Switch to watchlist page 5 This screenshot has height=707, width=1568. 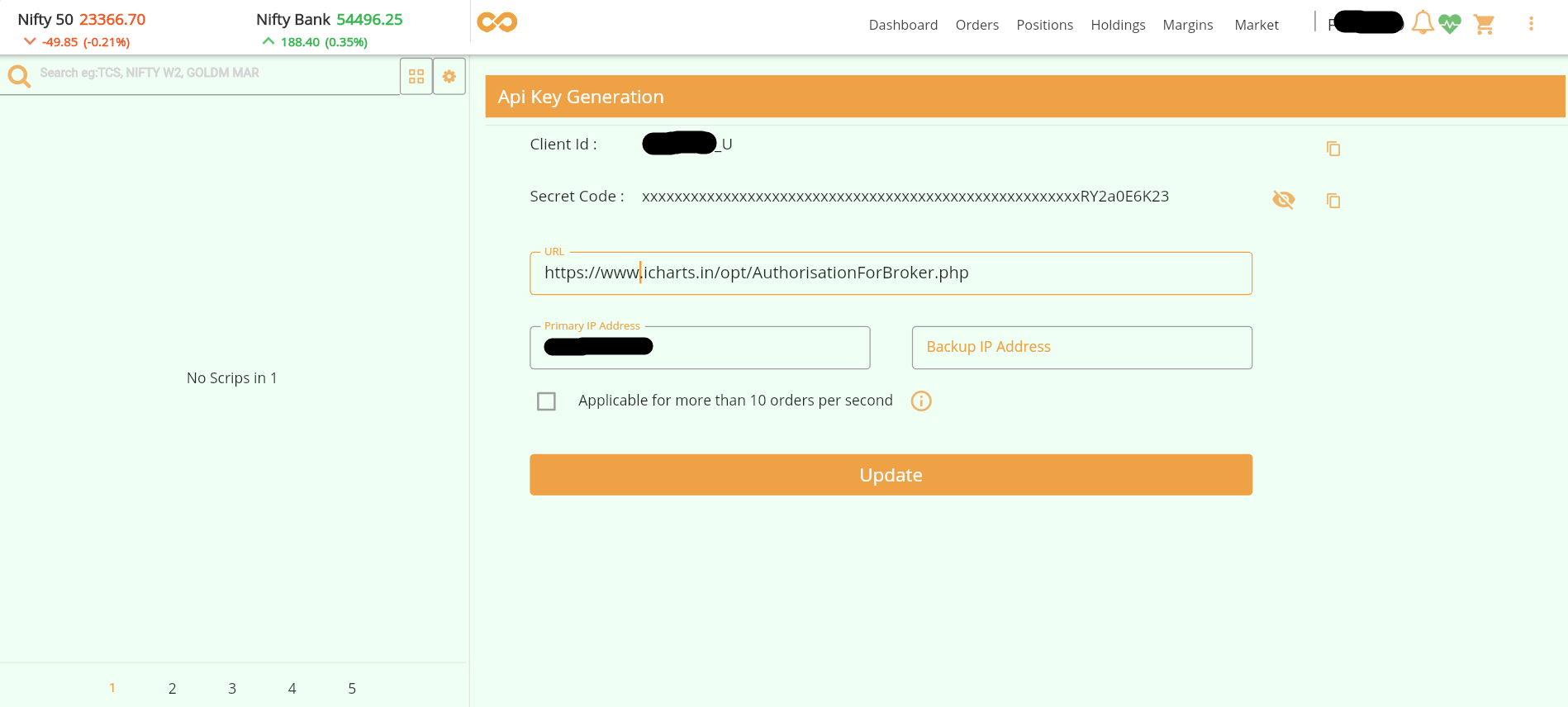pos(352,688)
